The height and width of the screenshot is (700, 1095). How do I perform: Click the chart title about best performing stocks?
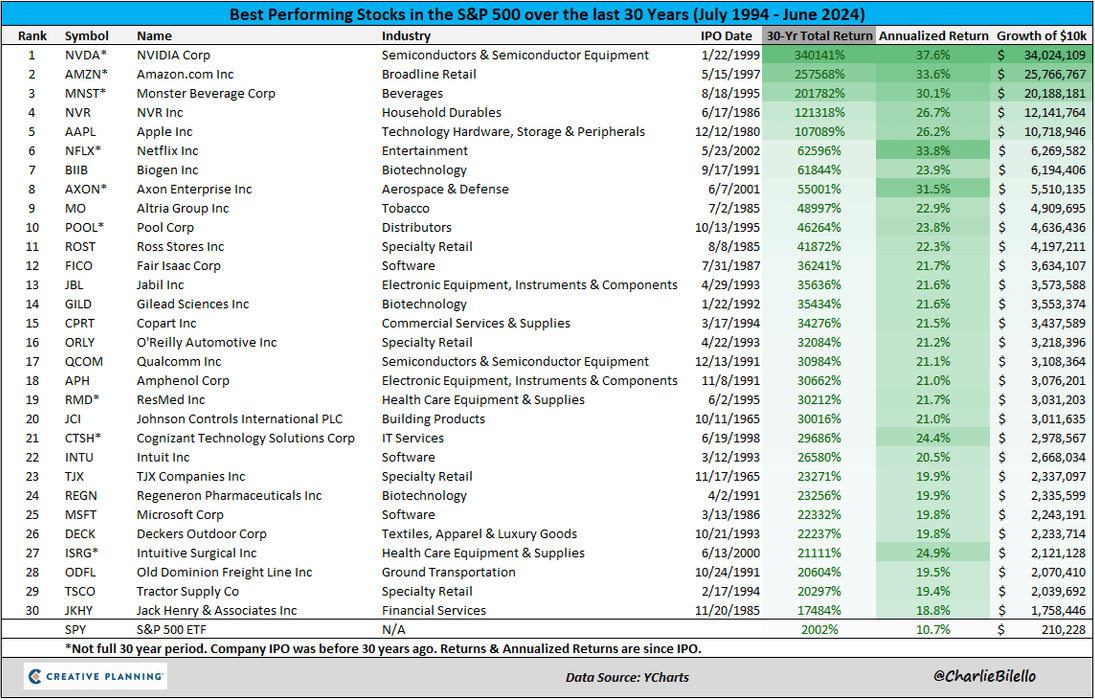548,14
